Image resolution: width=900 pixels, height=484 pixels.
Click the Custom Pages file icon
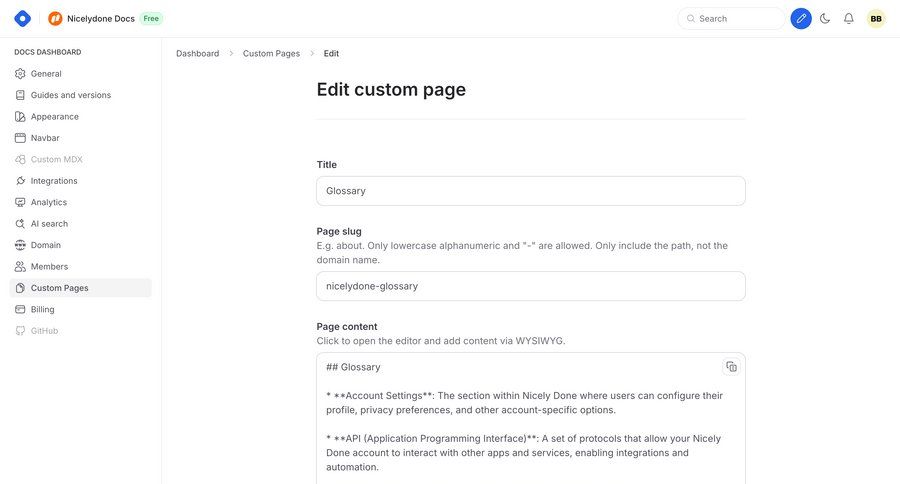pyautogui.click(x=20, y=288)
